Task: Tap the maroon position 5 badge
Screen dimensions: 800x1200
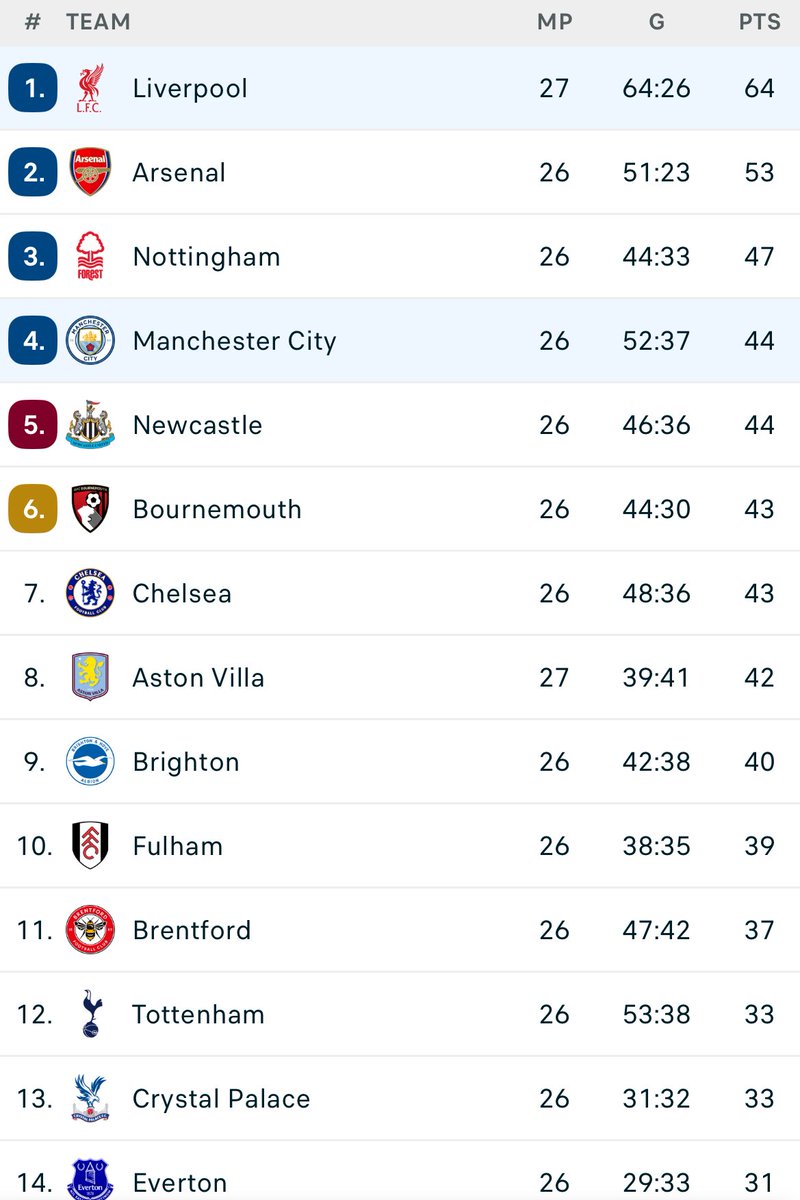Action: point(34,424)
